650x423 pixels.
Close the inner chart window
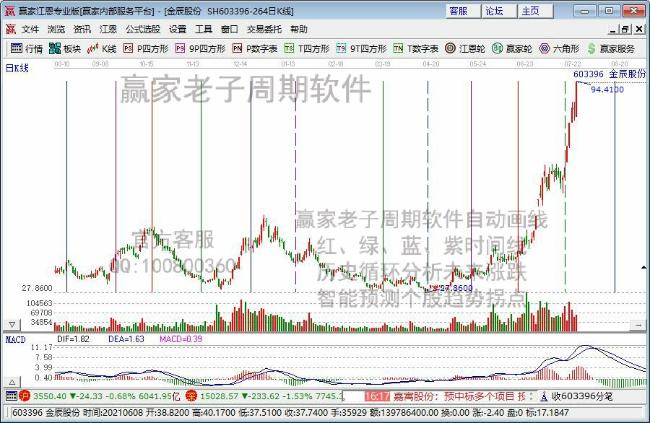click(x=639, y=29)
